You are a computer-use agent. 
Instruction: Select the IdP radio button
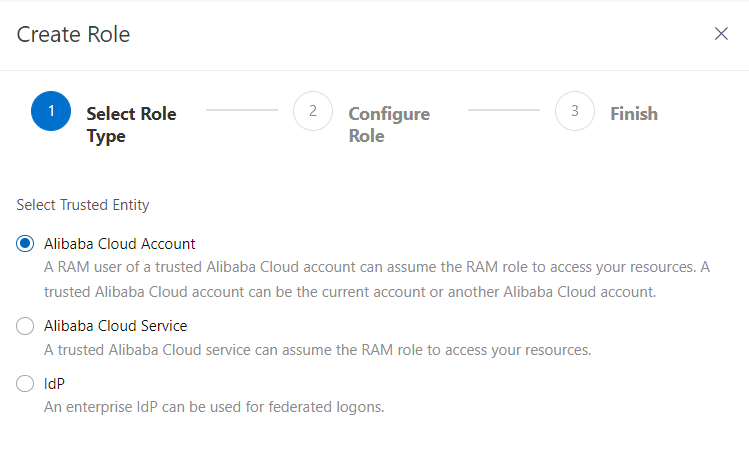[25, 383]
